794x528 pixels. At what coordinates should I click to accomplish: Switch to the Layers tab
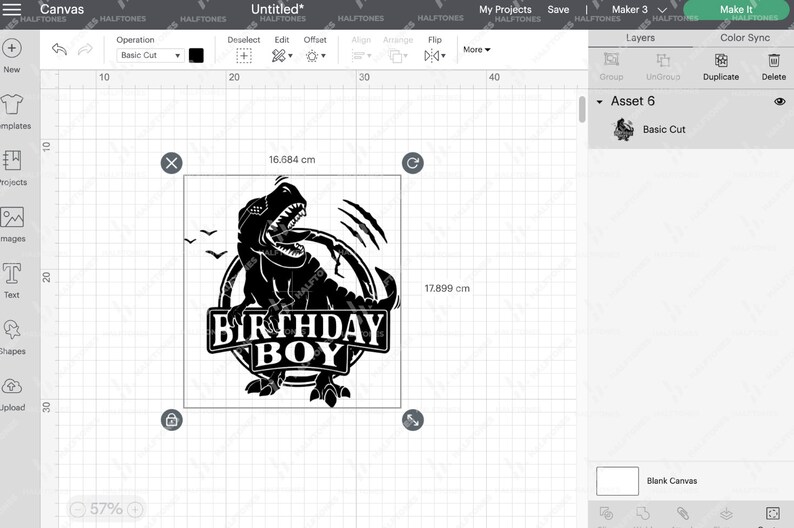(x=640, y=38)
